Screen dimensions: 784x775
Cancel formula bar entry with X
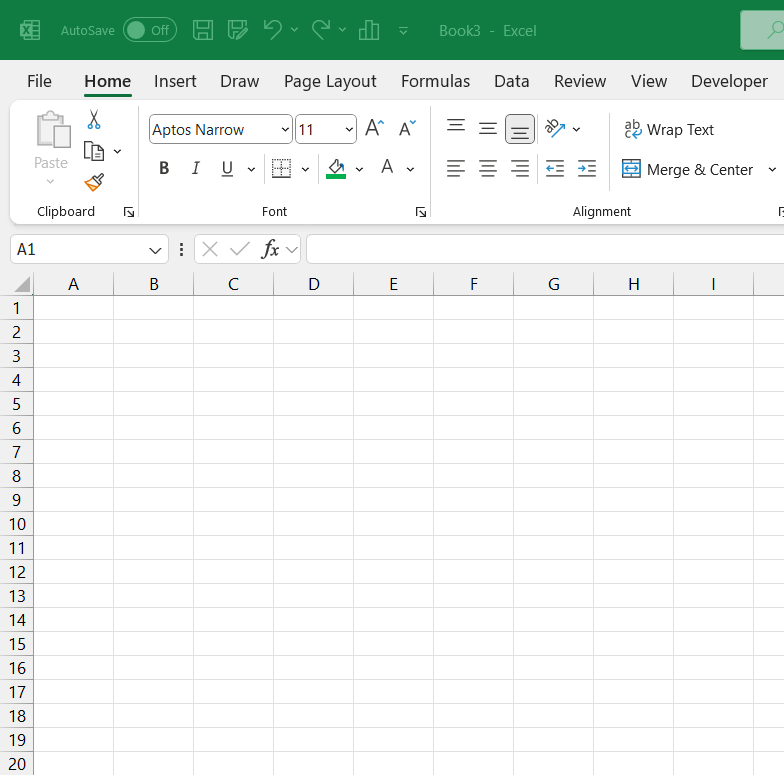(210, 249)
